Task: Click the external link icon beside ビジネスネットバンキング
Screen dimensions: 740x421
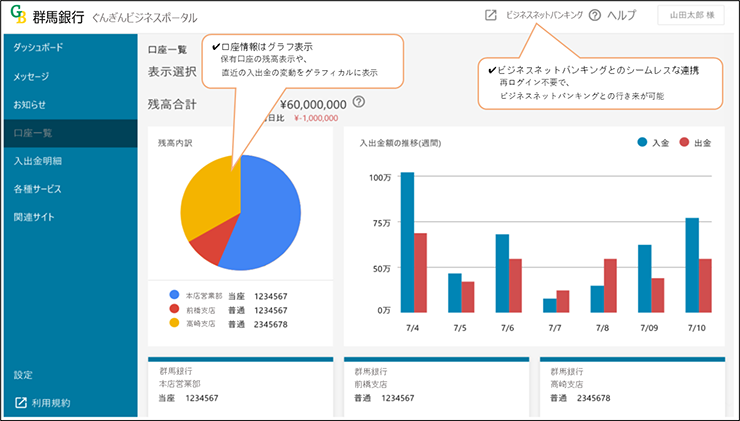Action: click(x=490, y=16)
